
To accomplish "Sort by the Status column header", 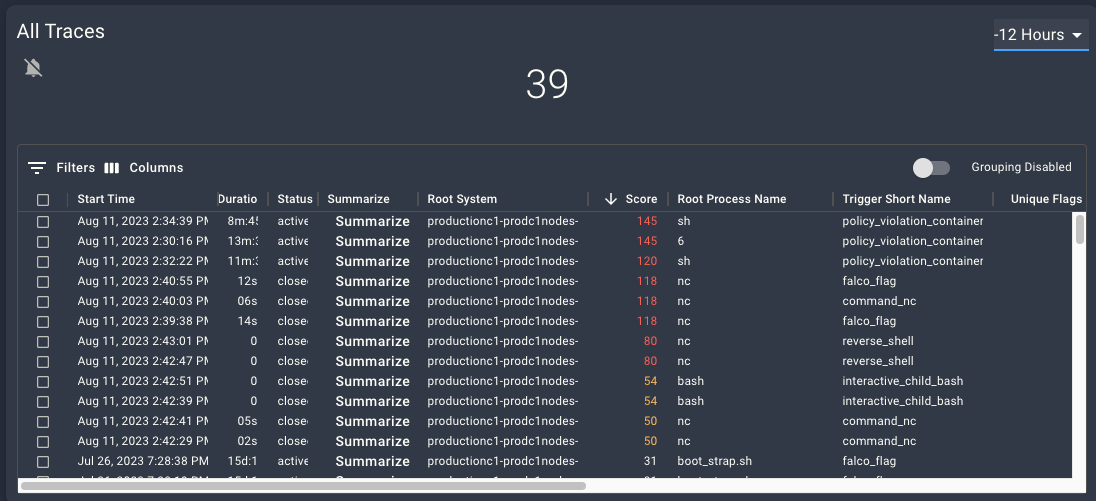I will 295,199.
